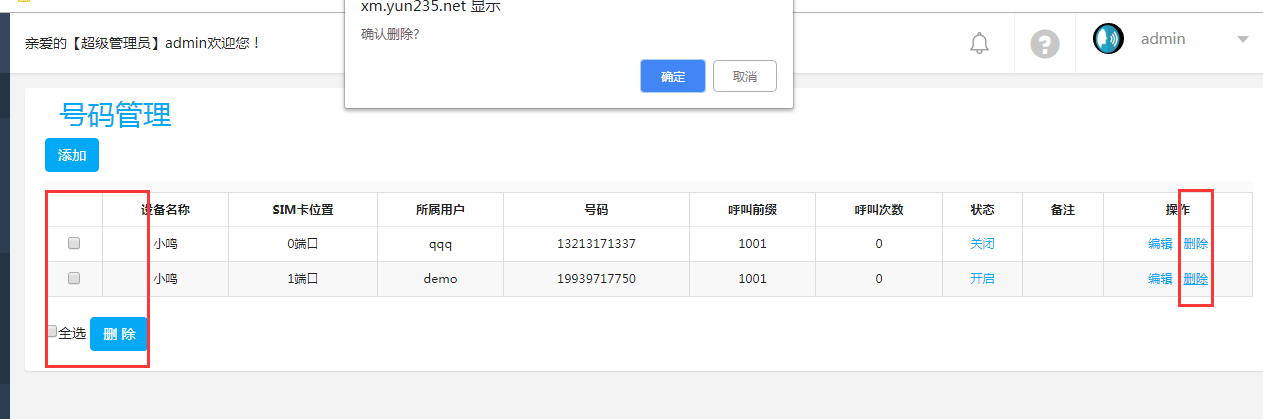
Task: Expand the admin user dropdown arrow
Action: 1243,40
